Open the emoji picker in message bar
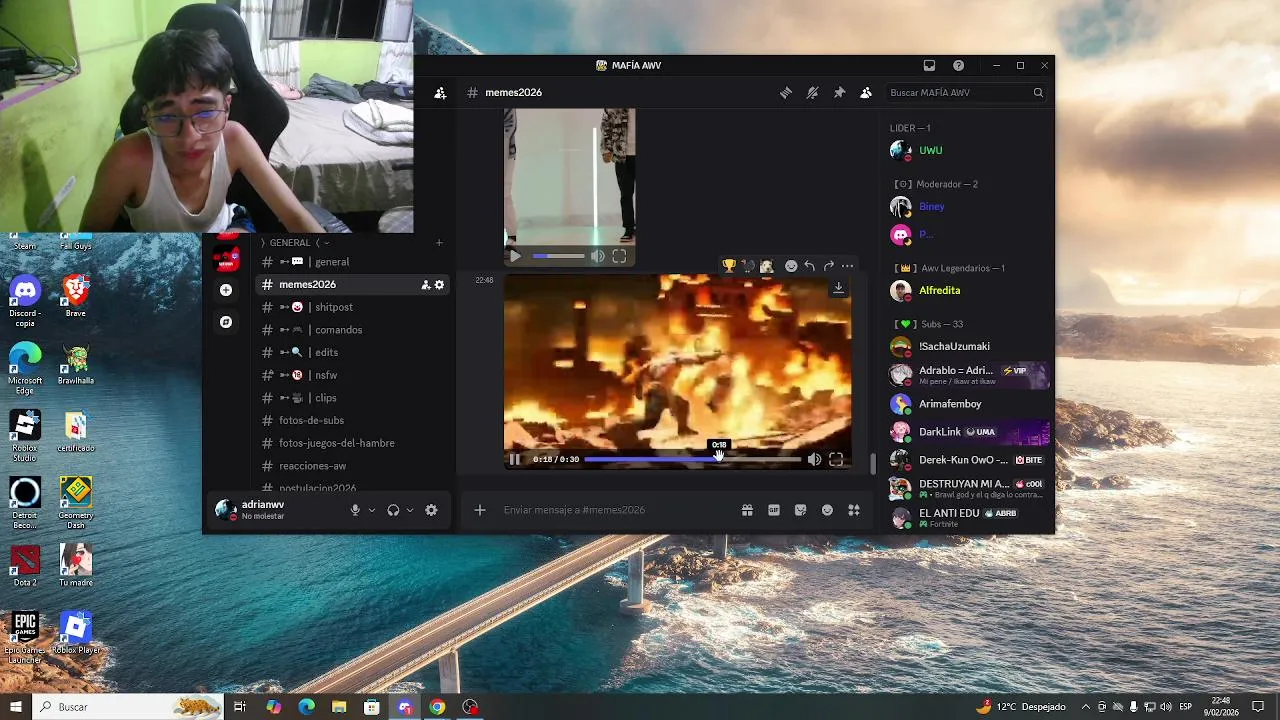Viewport: 1280px width, 720px height. coord(827,510)
